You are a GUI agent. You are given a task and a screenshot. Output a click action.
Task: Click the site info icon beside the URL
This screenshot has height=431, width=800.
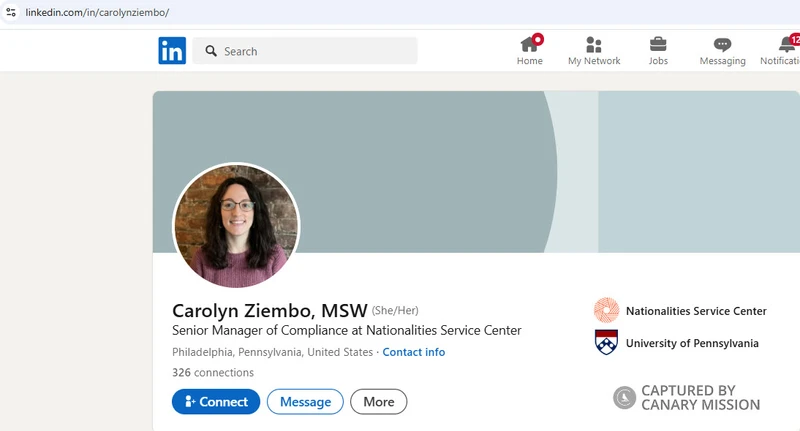pos(11,12)
